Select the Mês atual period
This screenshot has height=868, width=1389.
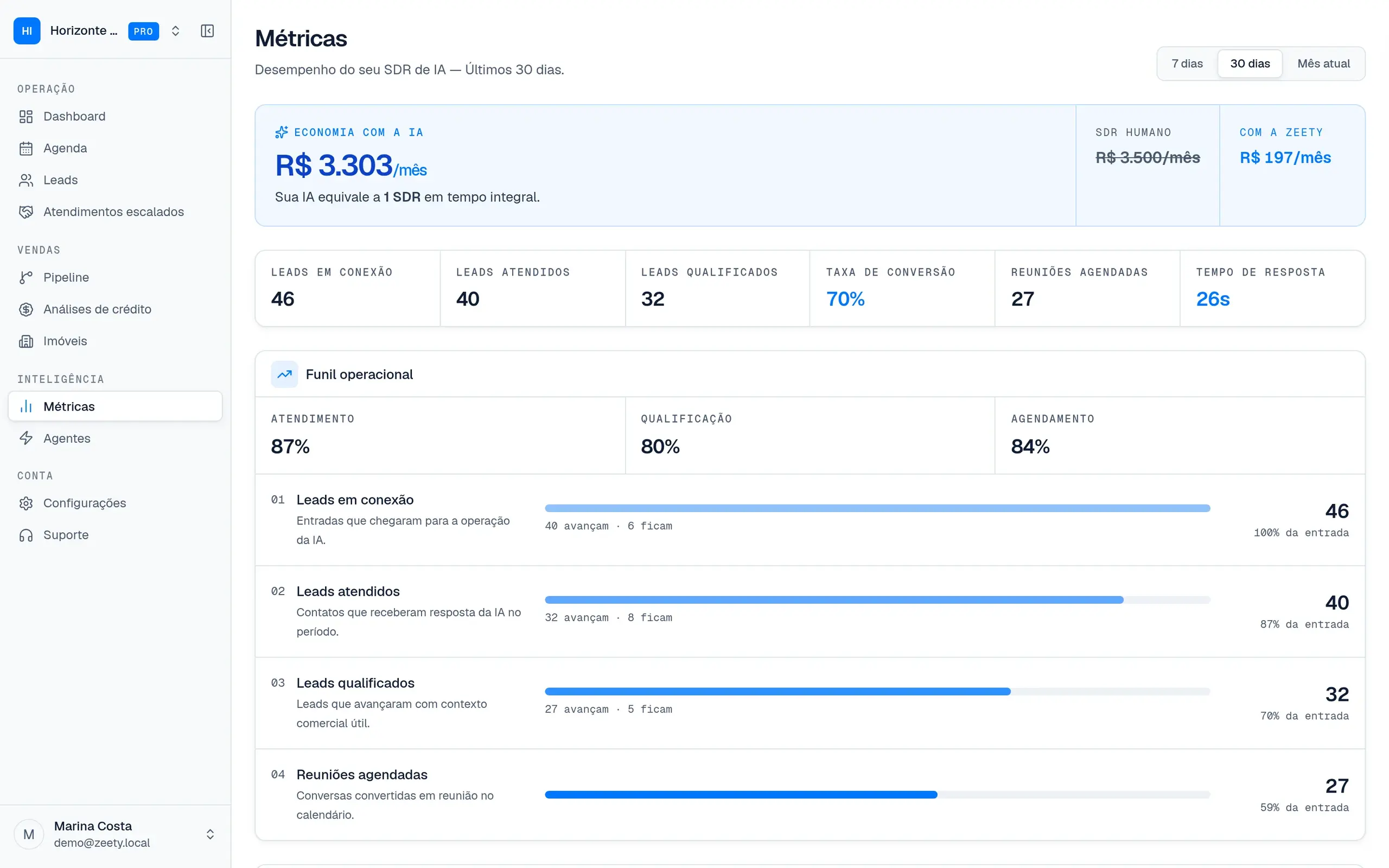1323,63
